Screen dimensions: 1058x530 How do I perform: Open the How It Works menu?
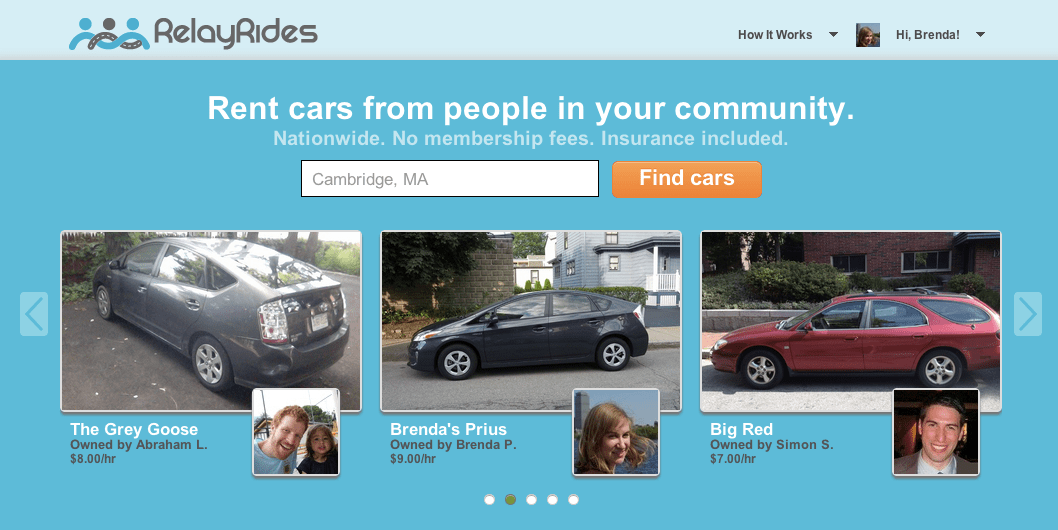click(x=775, y=34)
